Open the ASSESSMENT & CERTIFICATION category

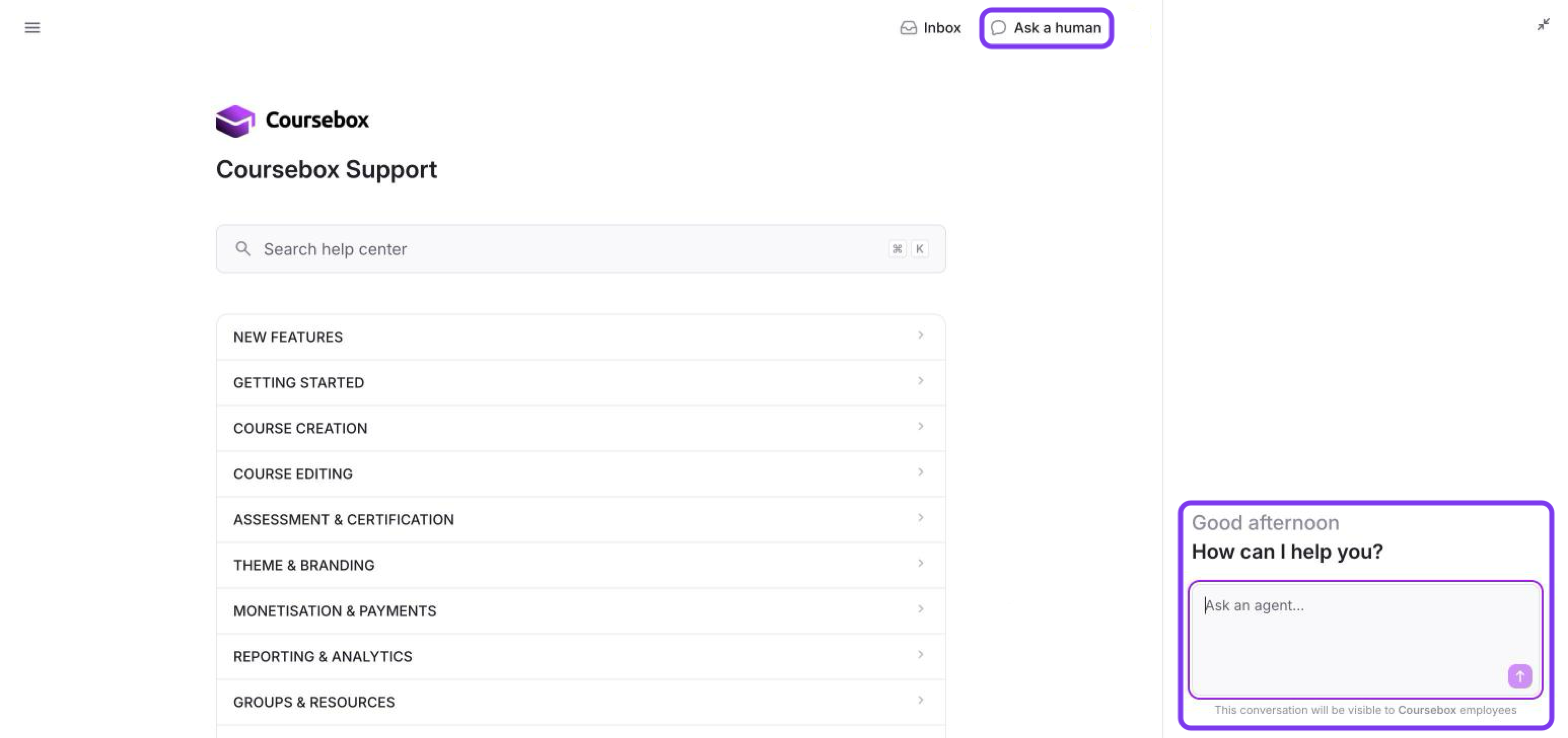point(581,520)
